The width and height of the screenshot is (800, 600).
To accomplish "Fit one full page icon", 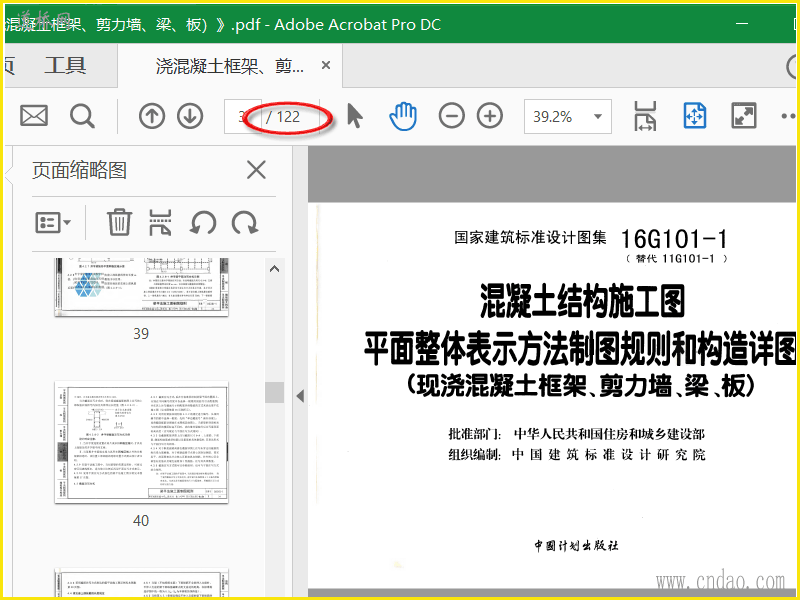I will click(x=694, y=116).
